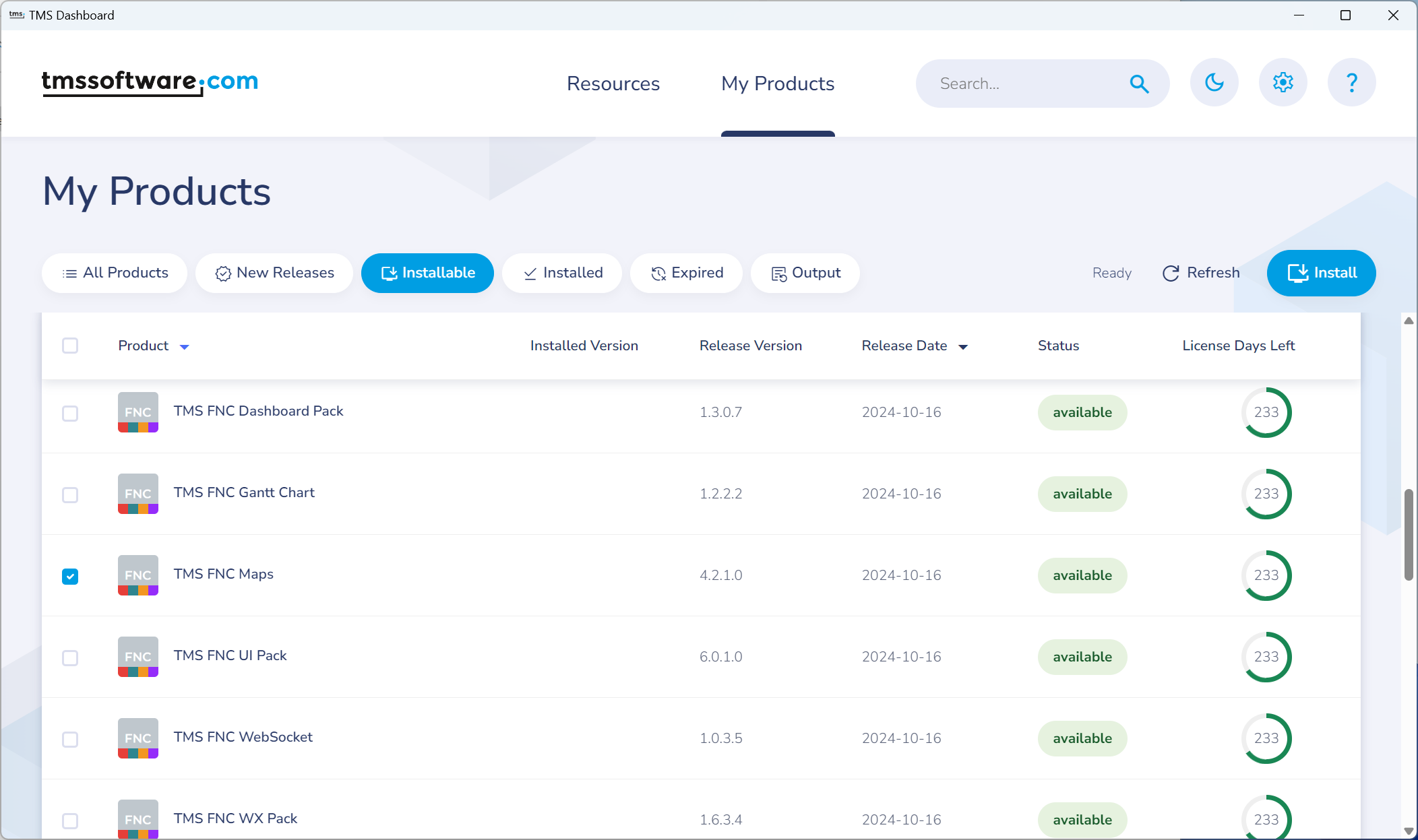Click license days ring for TMS FNC Maps
1418x840 pixels.
[1266, 575]
